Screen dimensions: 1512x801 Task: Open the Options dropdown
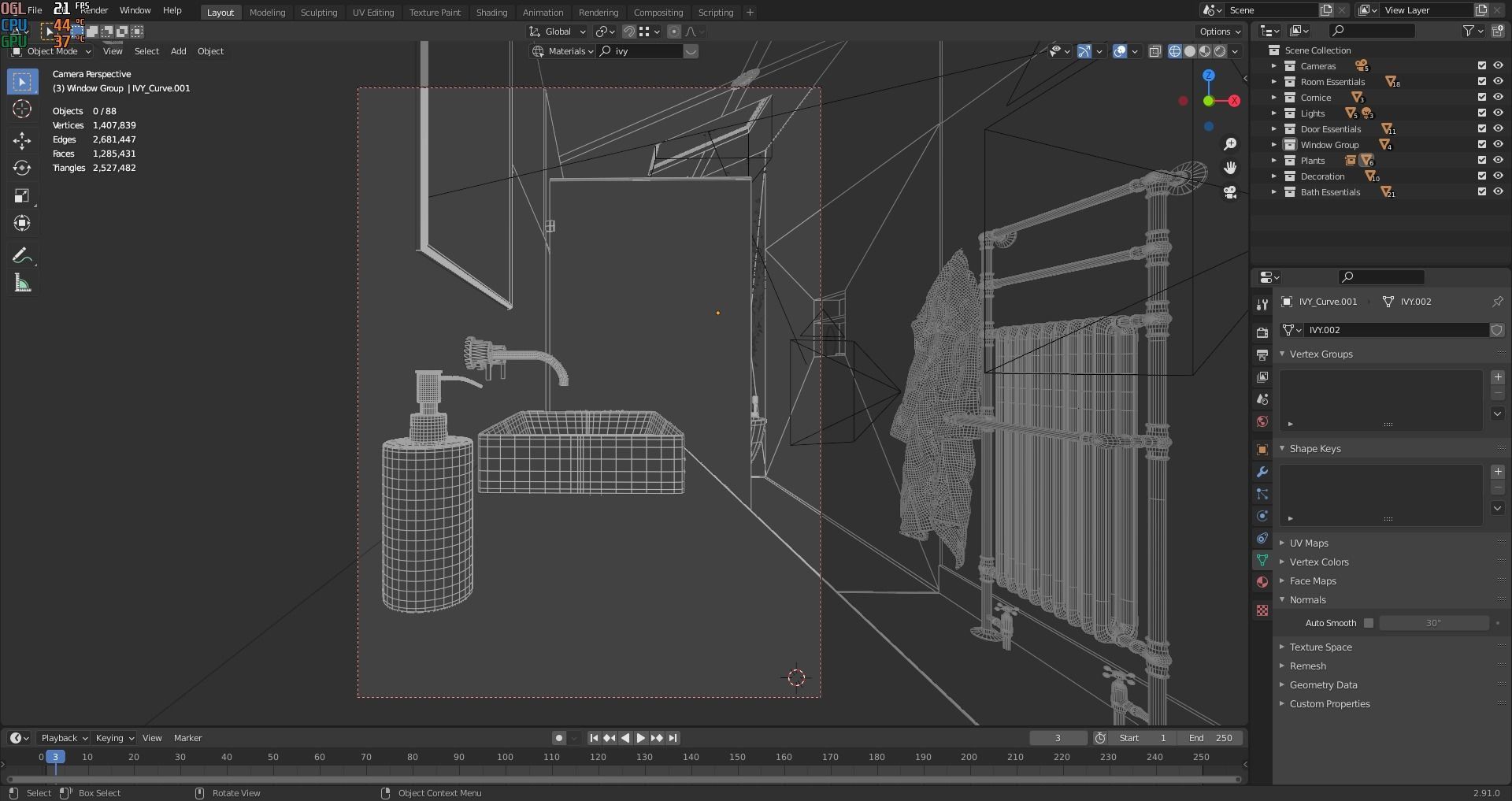1219,32
